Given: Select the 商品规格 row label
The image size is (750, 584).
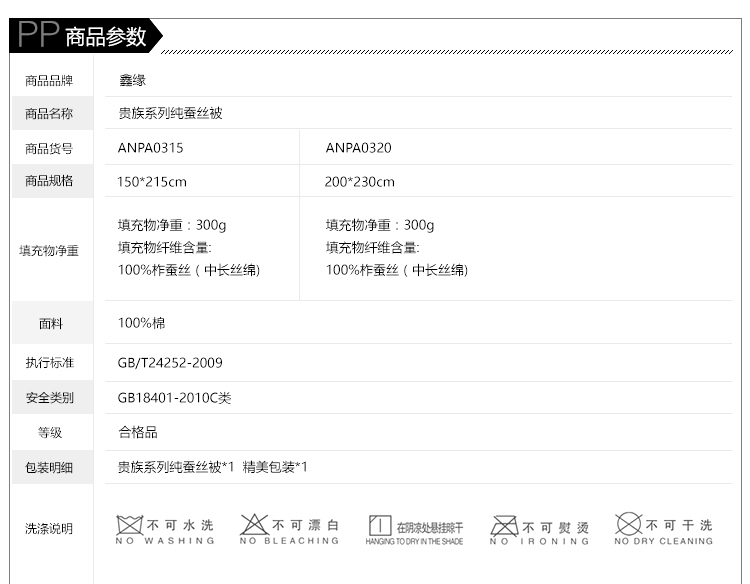Looking at the screenshot, I should click(x=49, y=181).
